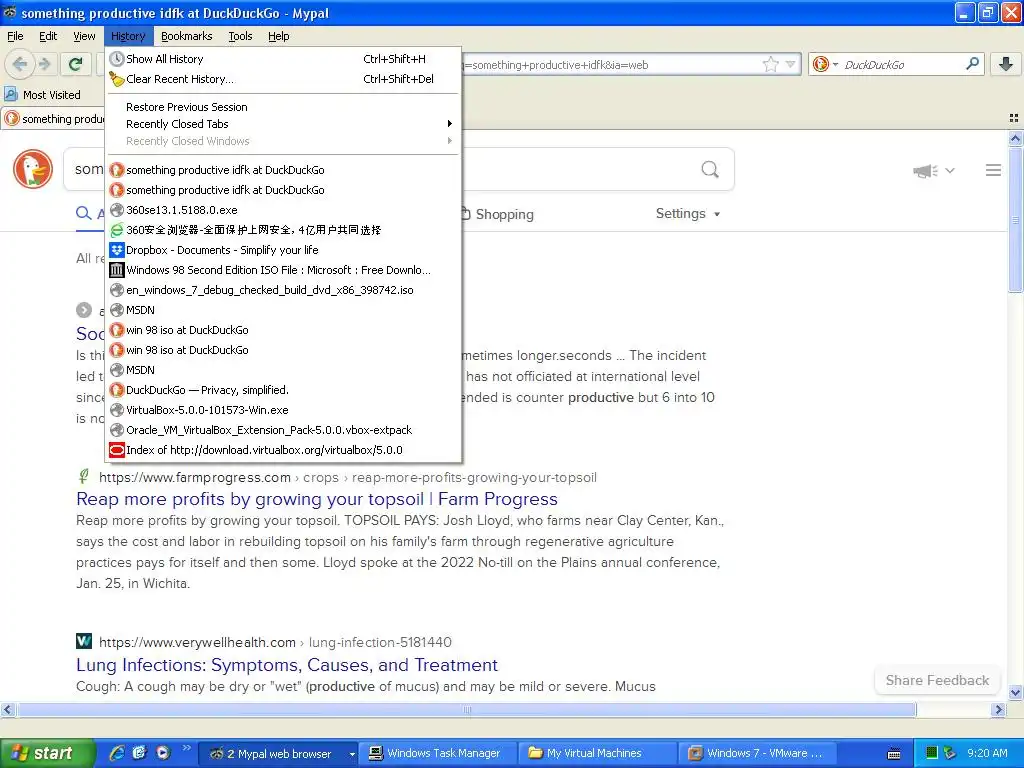Select Show All History
Viewport: 1024px width, 768px height.
click(283, 59)
